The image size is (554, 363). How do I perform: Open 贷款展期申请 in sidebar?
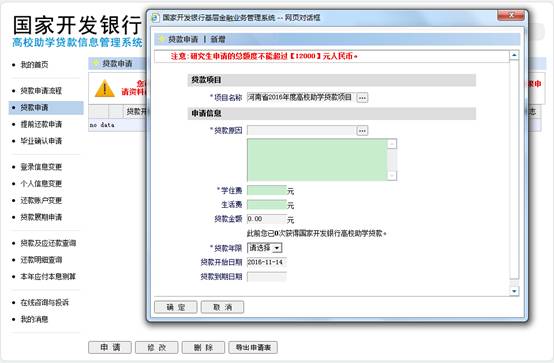coord(41,217)
